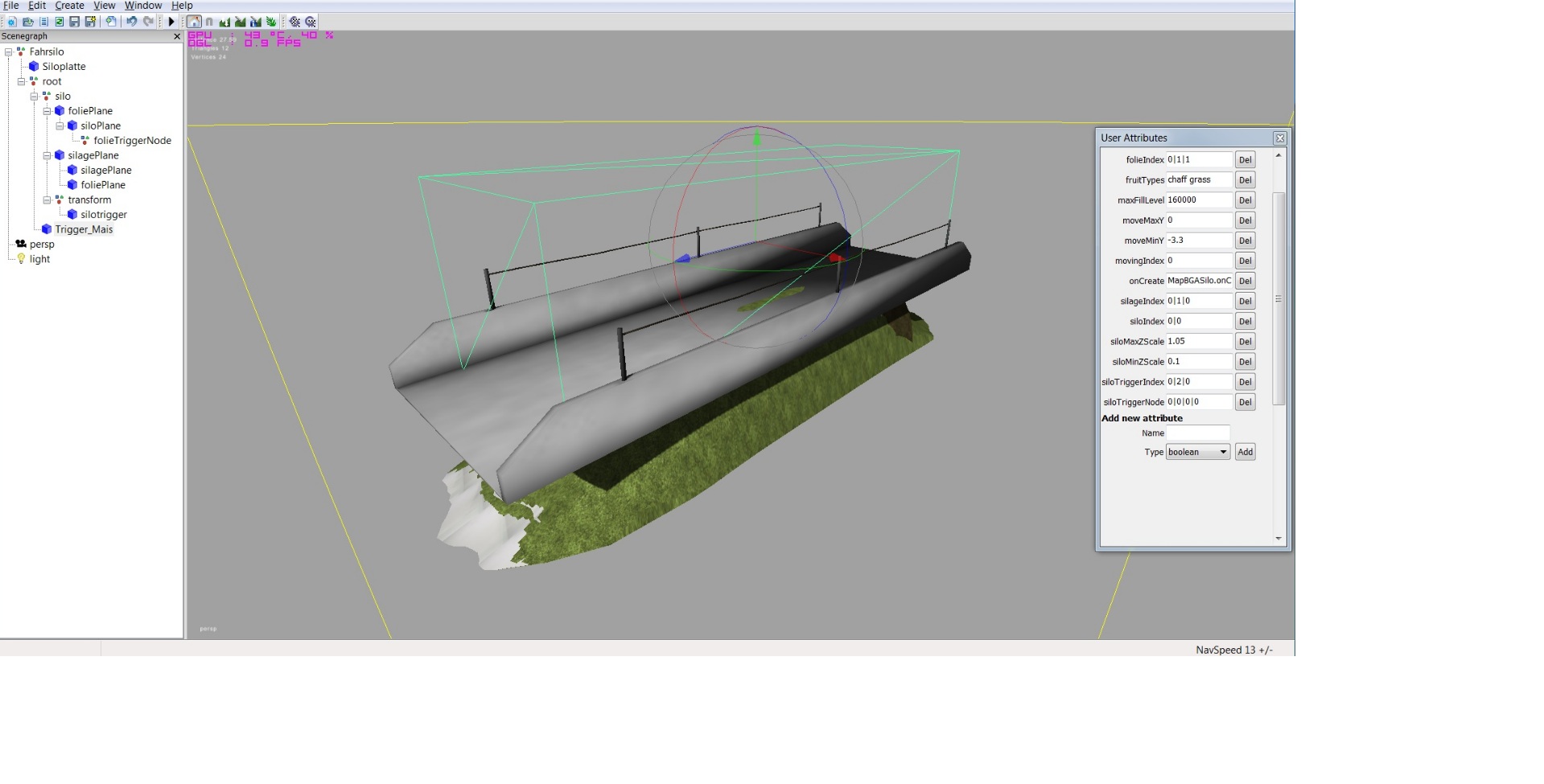Delete the maxFillLevel attribute
The width and height of the screenshot is (1544, 784).
(1245, 200)
